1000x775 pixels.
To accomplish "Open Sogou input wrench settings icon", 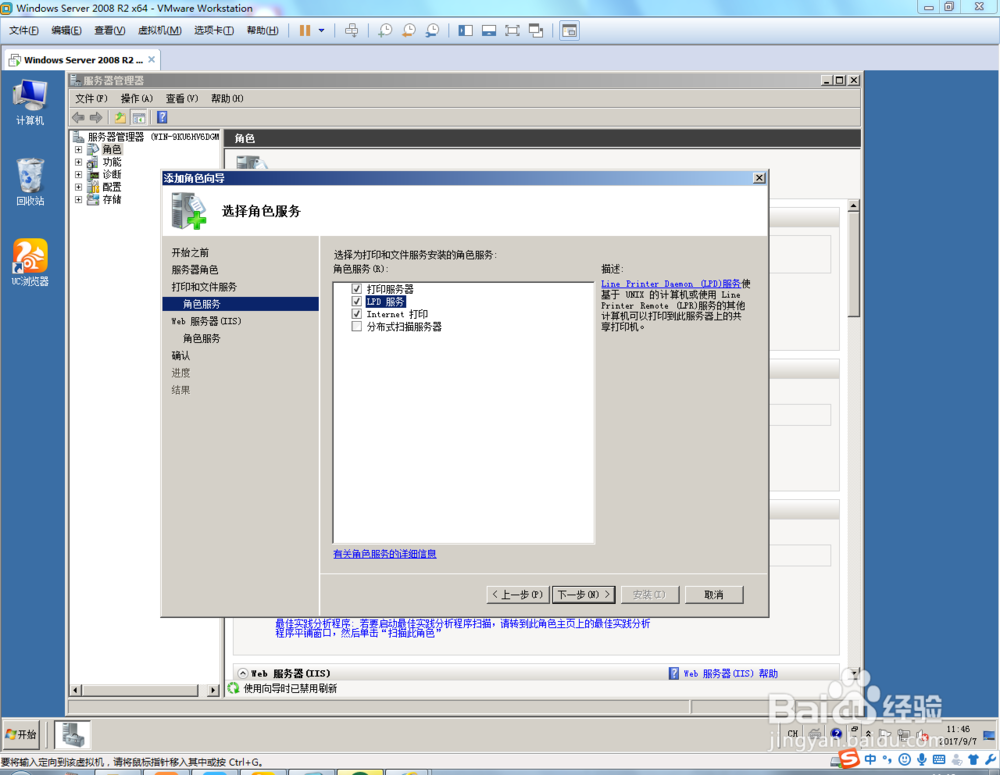I will tap(990, 759).
